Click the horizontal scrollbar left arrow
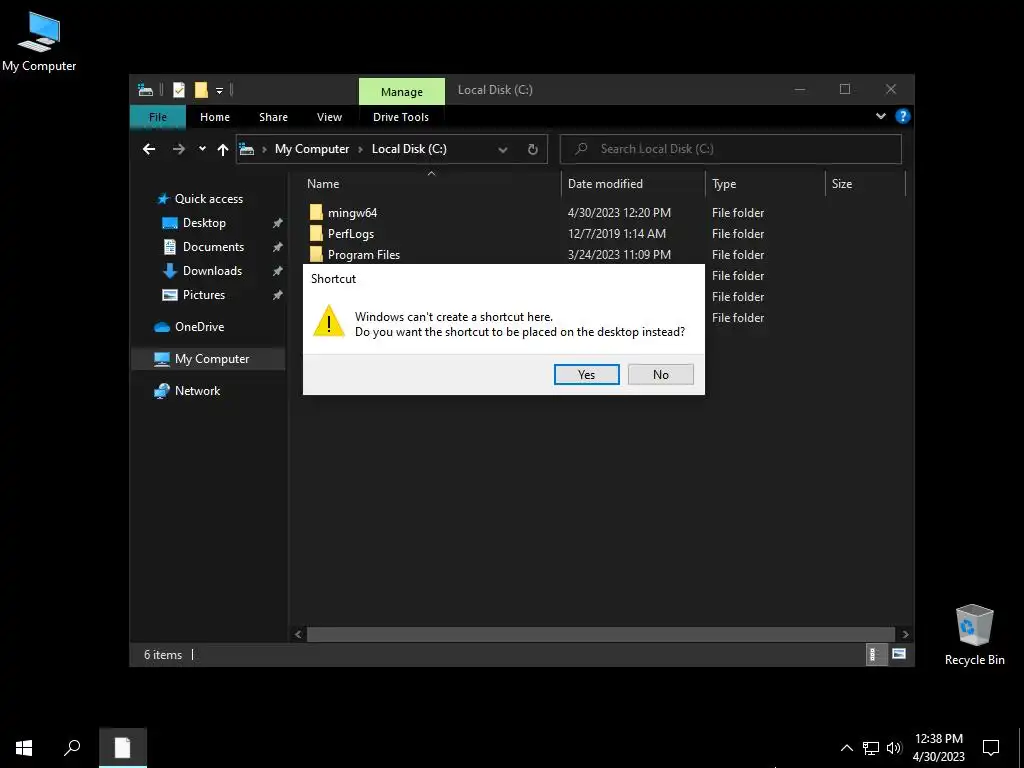Screen dimensions: 1024x768 click(x=298, y=634)
